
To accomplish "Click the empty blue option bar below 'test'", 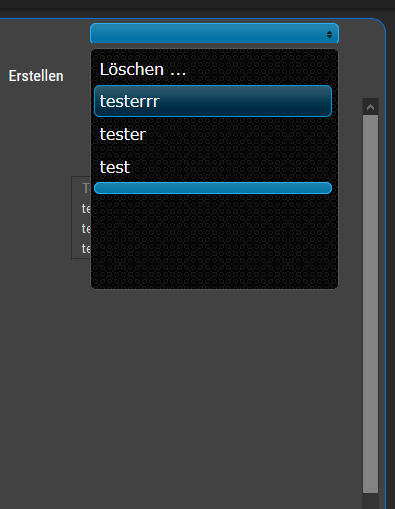I will [213, 188].
